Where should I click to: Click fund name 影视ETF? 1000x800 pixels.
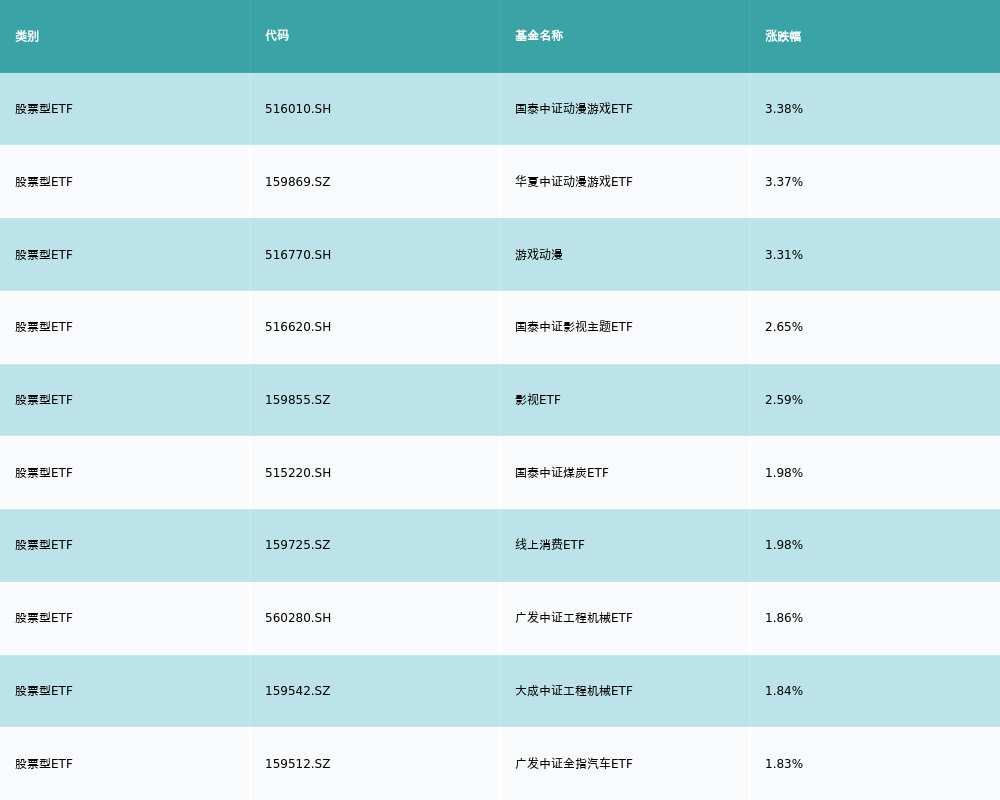538,400
